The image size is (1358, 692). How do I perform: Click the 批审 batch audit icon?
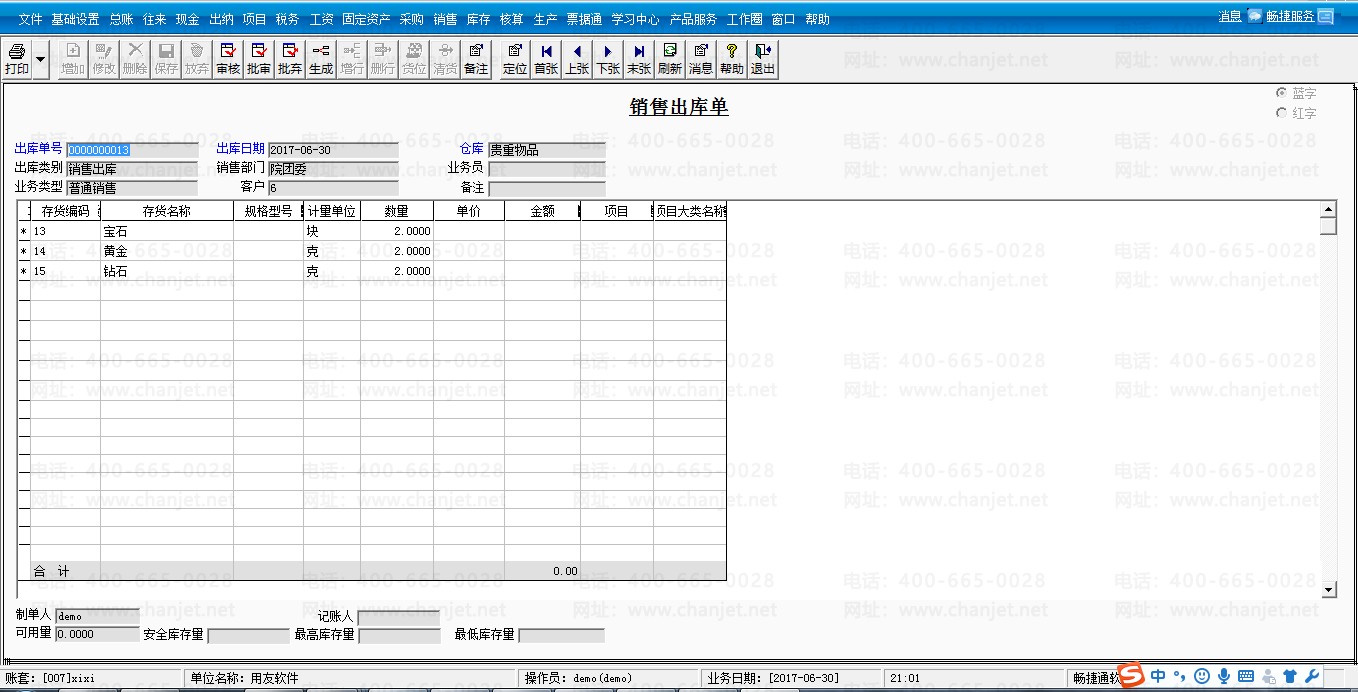click(259, 59)
